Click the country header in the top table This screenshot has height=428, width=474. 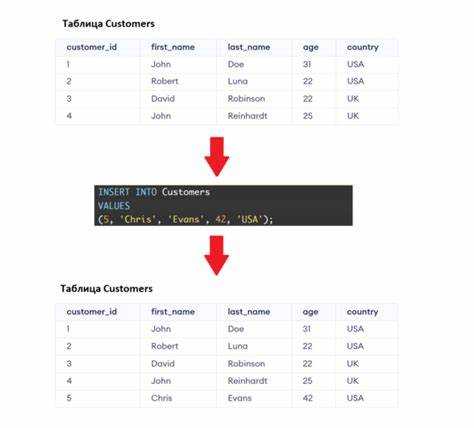point(363,47)
